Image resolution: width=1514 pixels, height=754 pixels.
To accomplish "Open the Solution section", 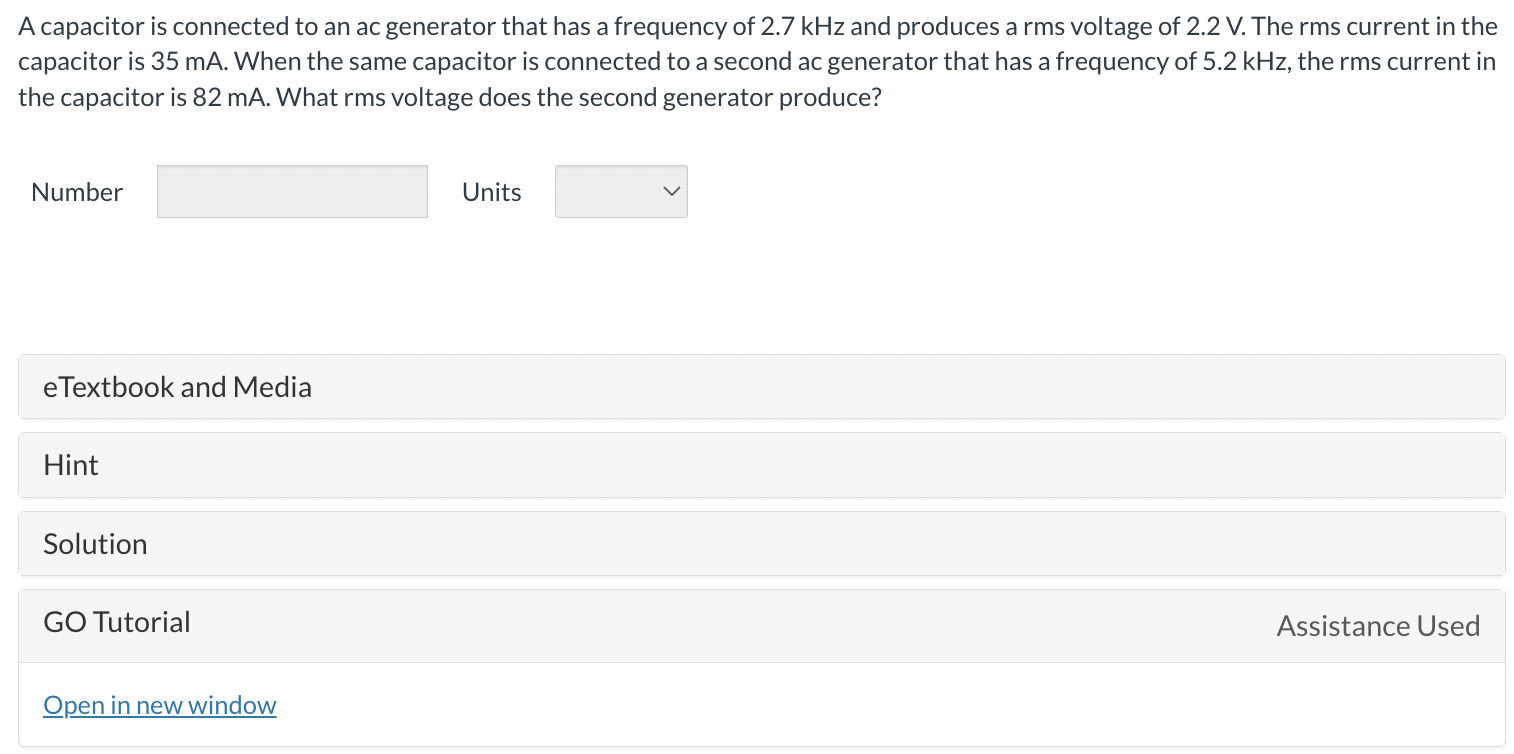I will coord(761,544).
